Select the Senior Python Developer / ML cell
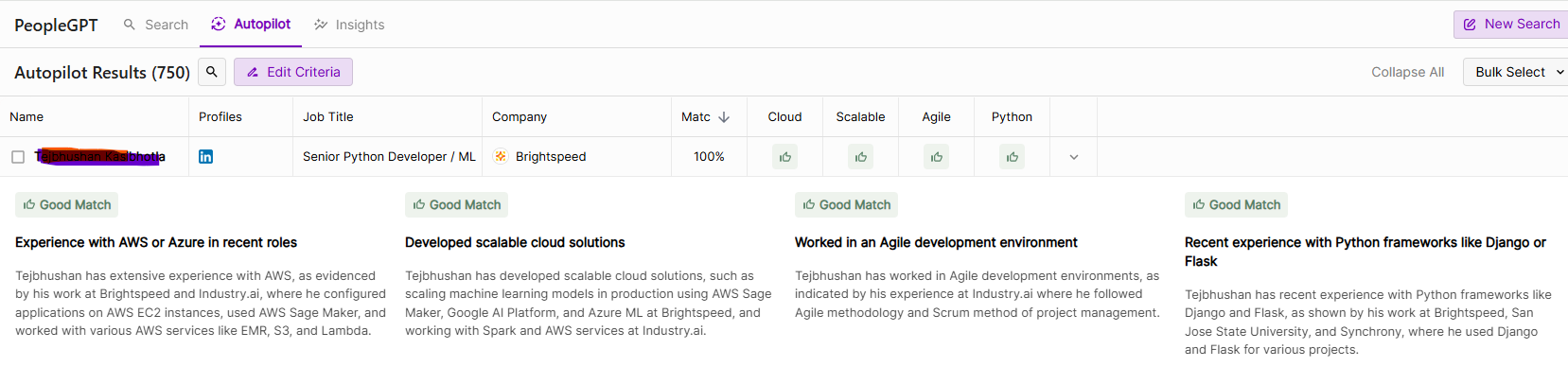 pos(389,157)
